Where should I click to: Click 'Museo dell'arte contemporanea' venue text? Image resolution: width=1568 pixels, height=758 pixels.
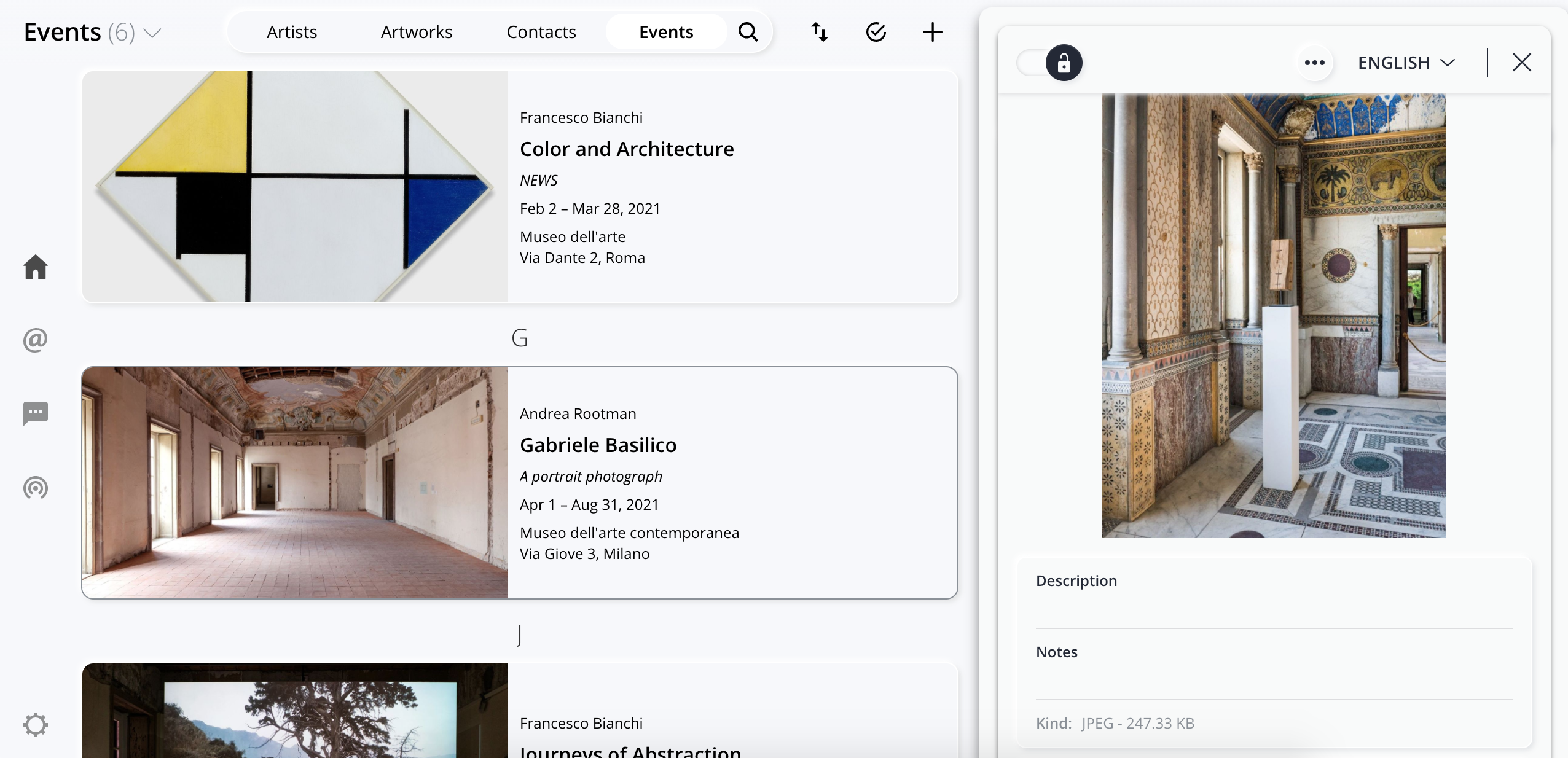[x=629, y=533]
